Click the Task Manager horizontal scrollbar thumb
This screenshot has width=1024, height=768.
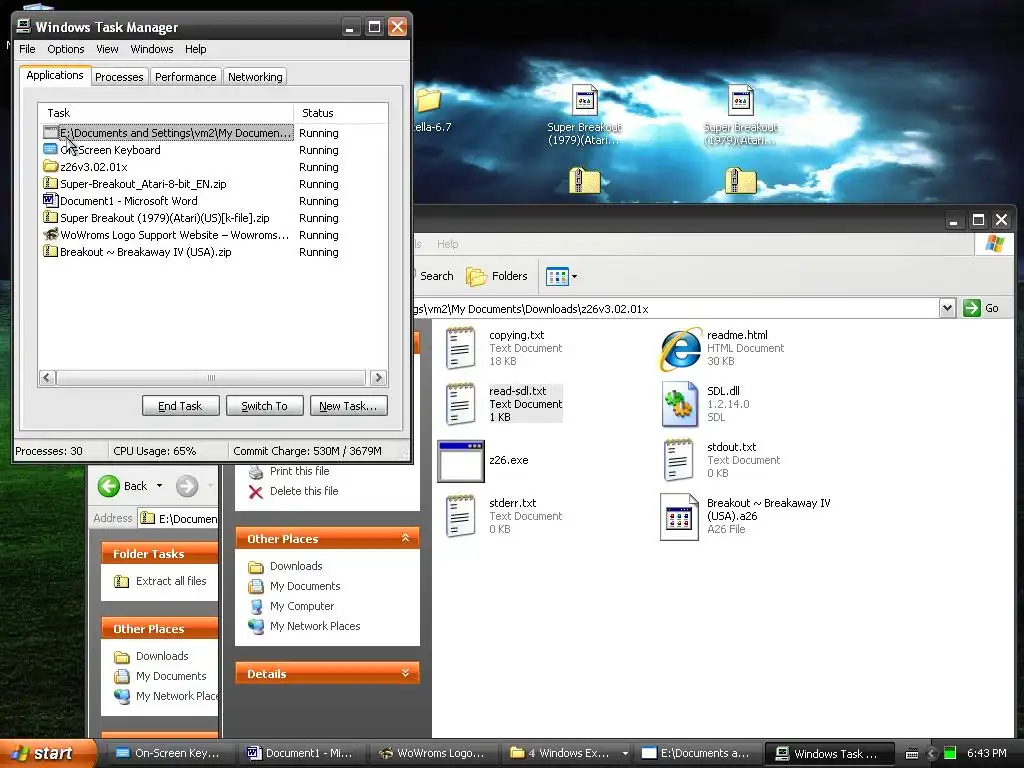point(211,377)
